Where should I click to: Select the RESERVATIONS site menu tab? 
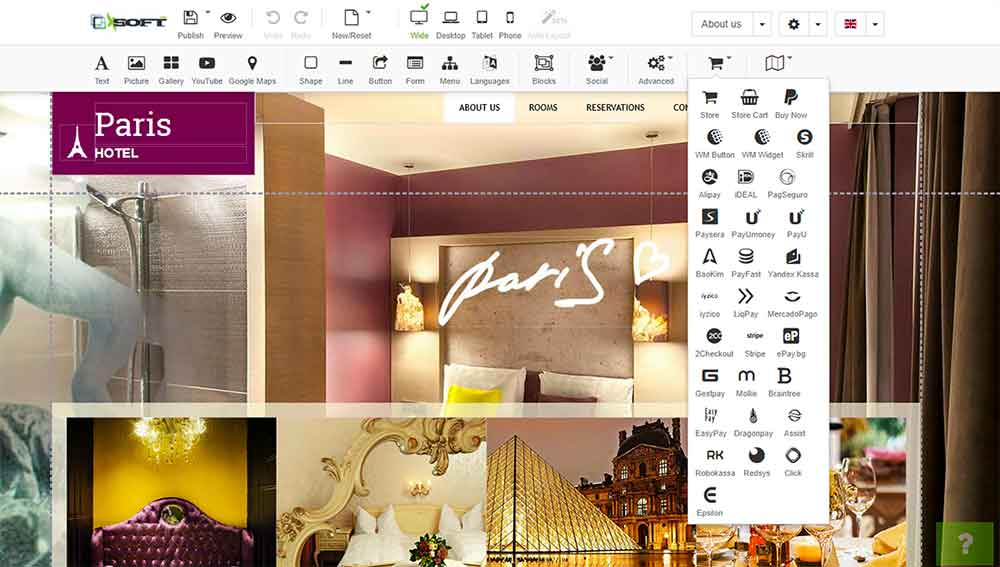[x=615, y=108]
